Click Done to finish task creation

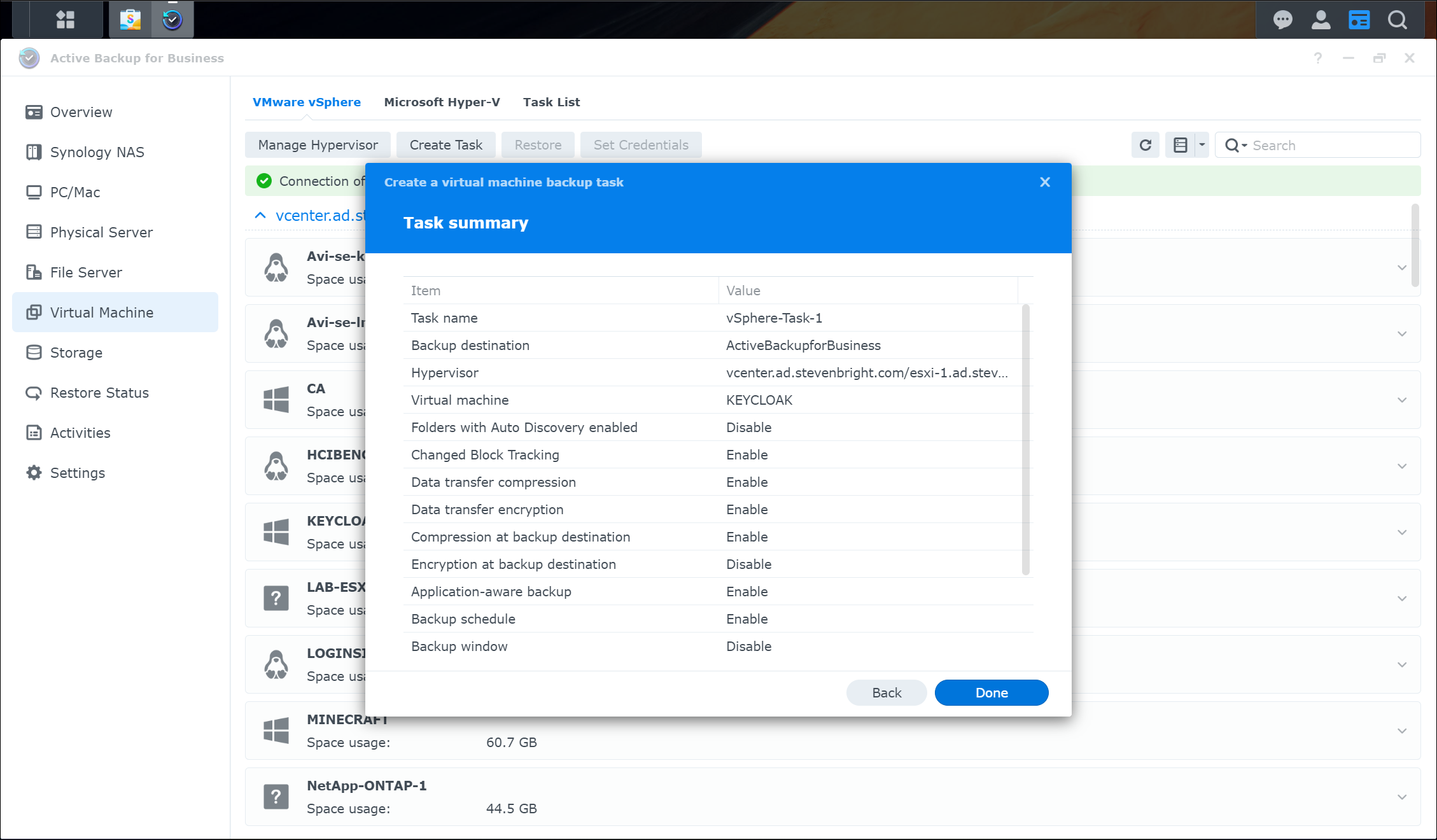(991, 692)
